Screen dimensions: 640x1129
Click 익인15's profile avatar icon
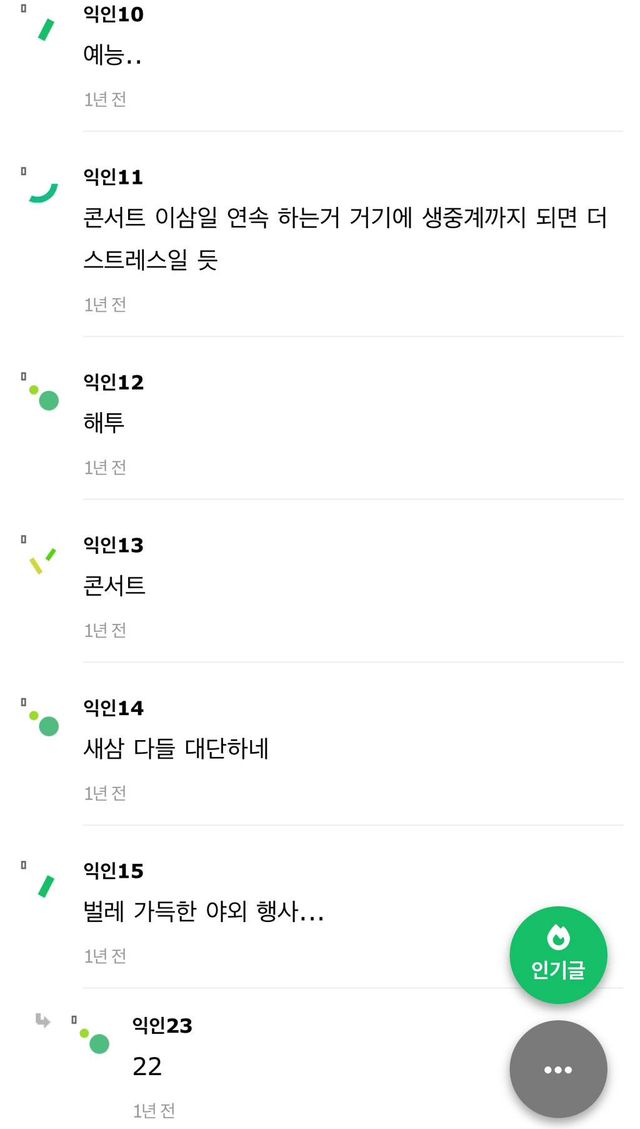coord(44,886)
